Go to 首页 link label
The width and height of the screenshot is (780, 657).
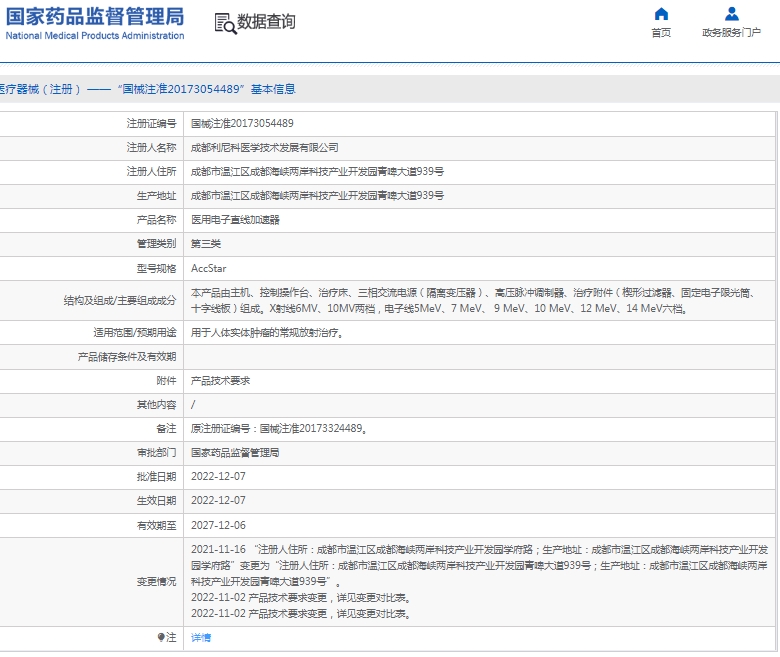pyautogui.click(x=661, y=33)
